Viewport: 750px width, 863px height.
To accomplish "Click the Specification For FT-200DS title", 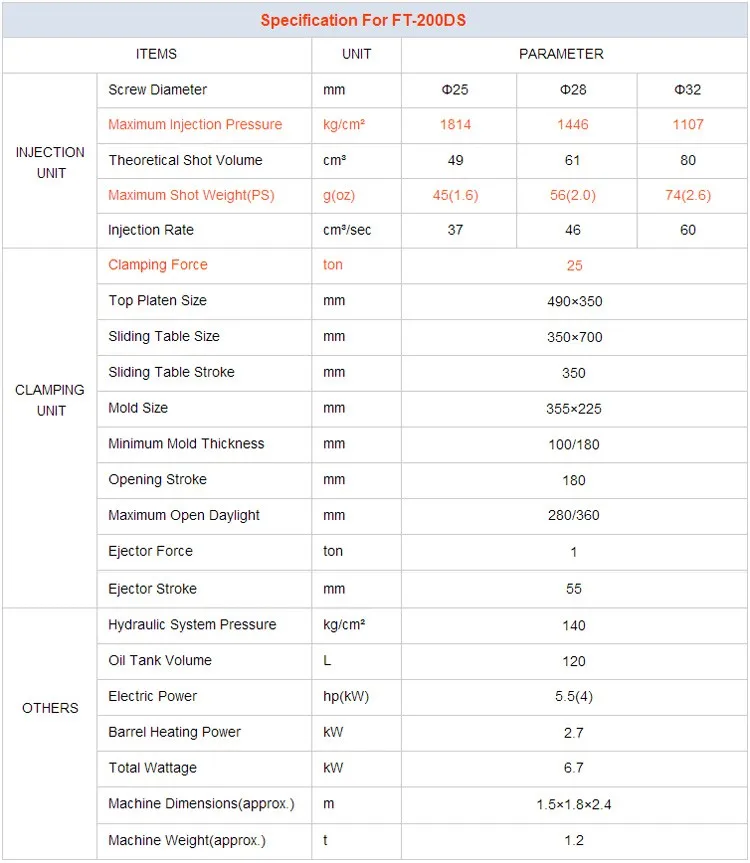I will (x=363, y=20).
